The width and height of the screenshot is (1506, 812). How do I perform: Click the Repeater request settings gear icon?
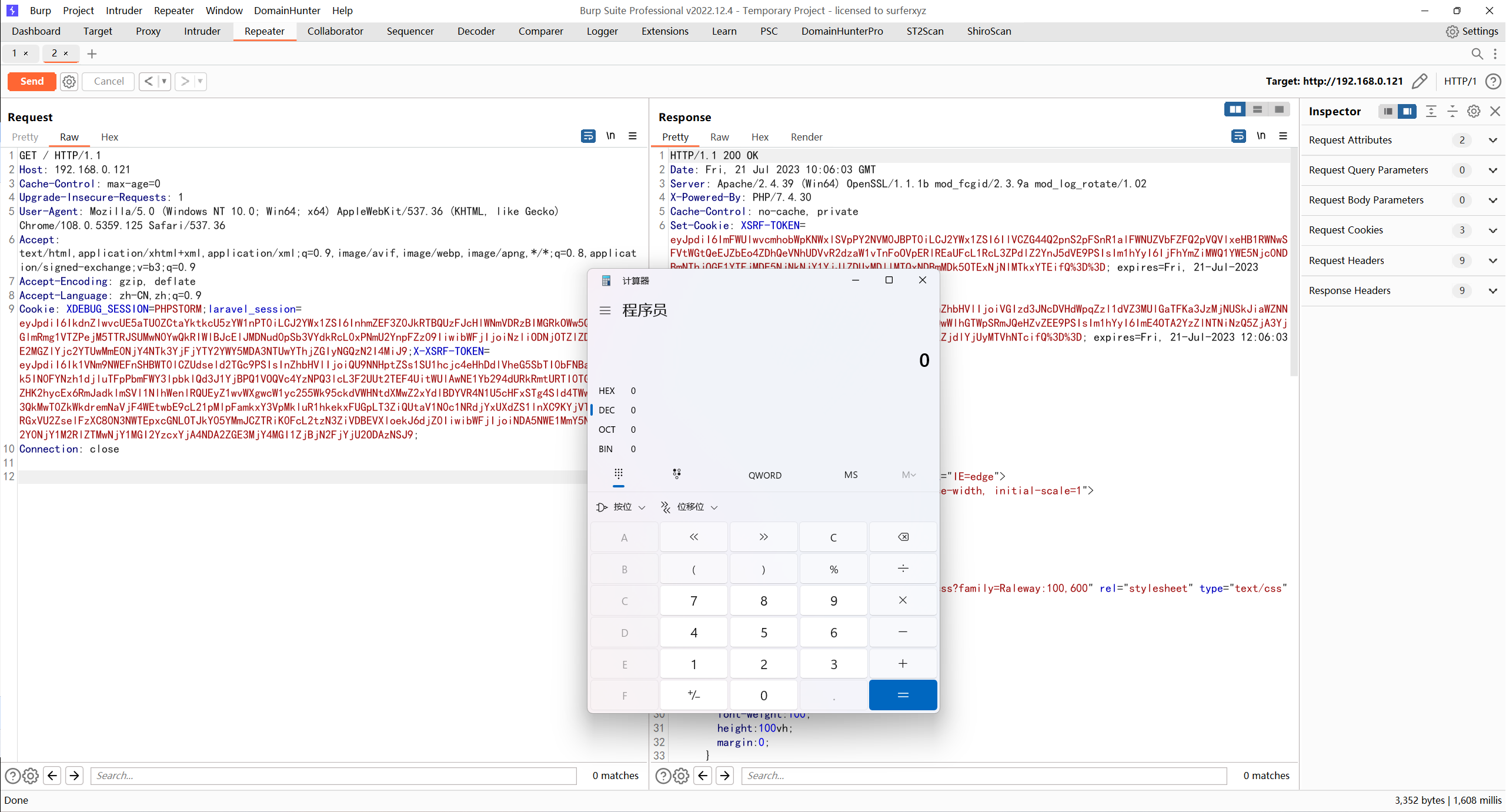pyautogui.click(x=69, y=81)
